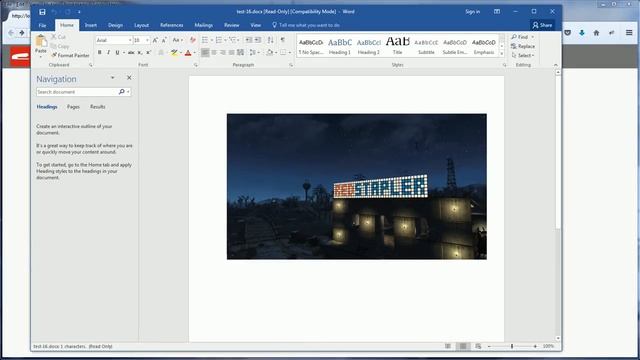Toggle Bold formatting
The height and width of the screenshot is (360, 640).
coord(99,53)
